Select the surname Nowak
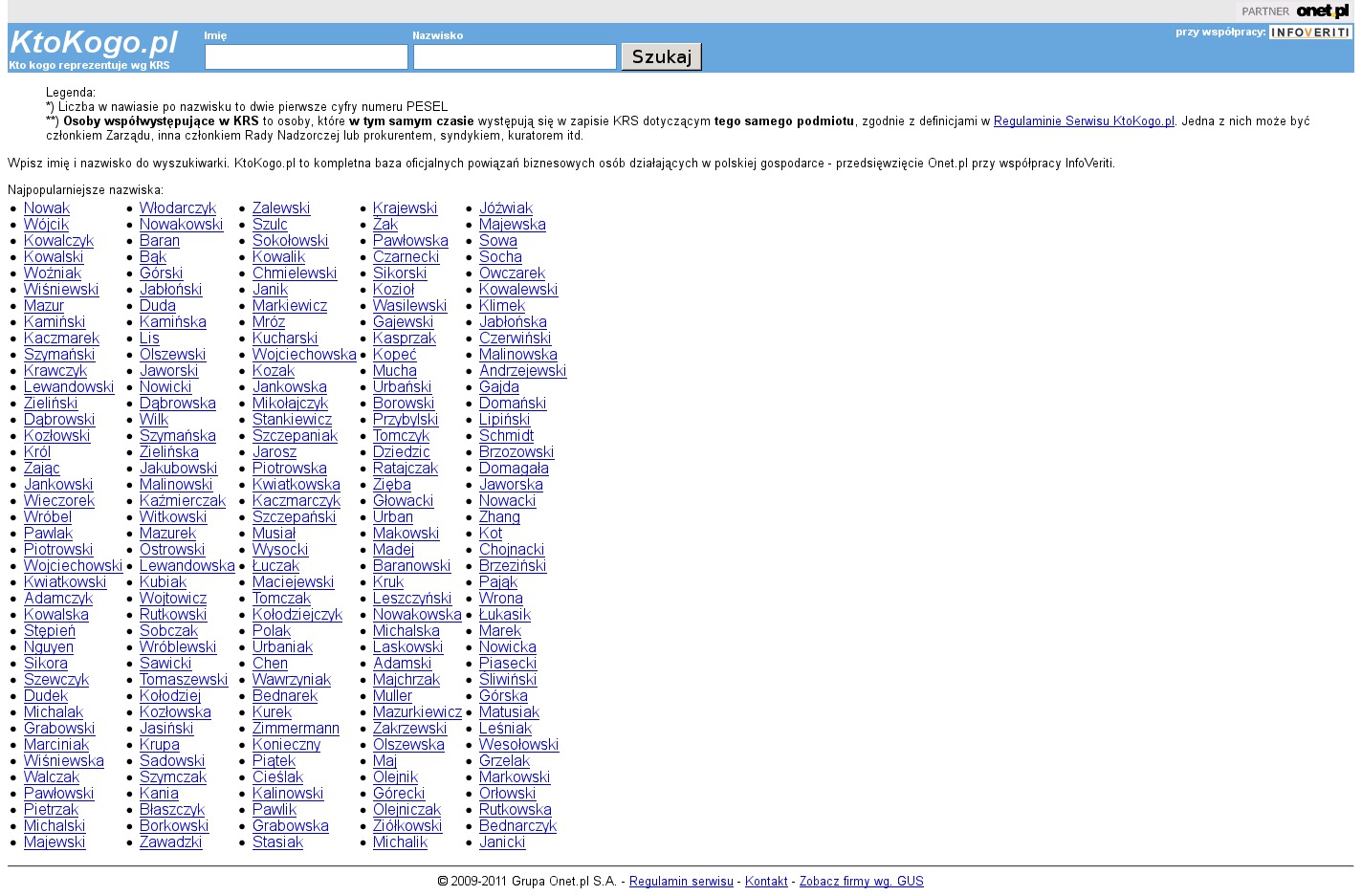Image resolution: width=1362 pixels, height=896 pixels. coord(47,208)
